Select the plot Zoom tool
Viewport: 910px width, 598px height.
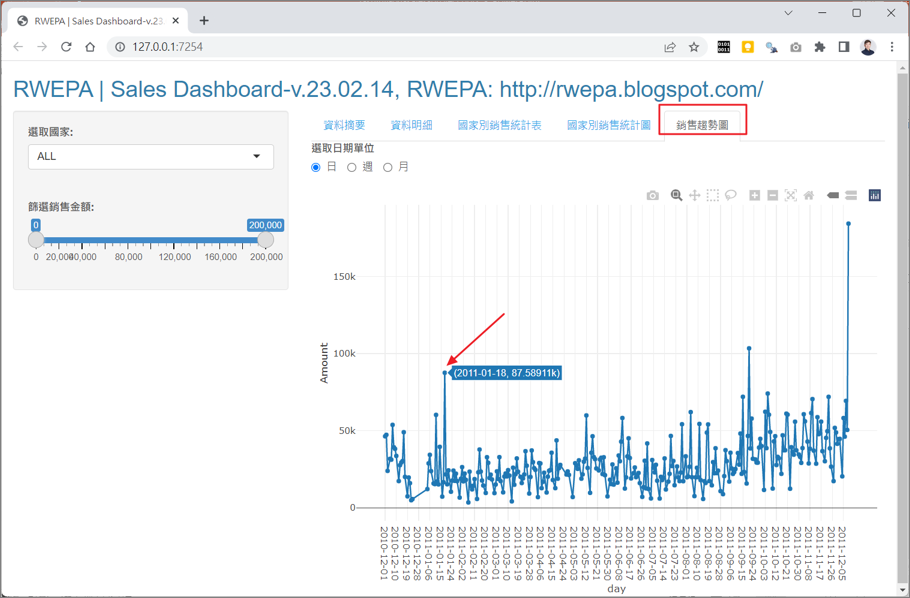676,196
